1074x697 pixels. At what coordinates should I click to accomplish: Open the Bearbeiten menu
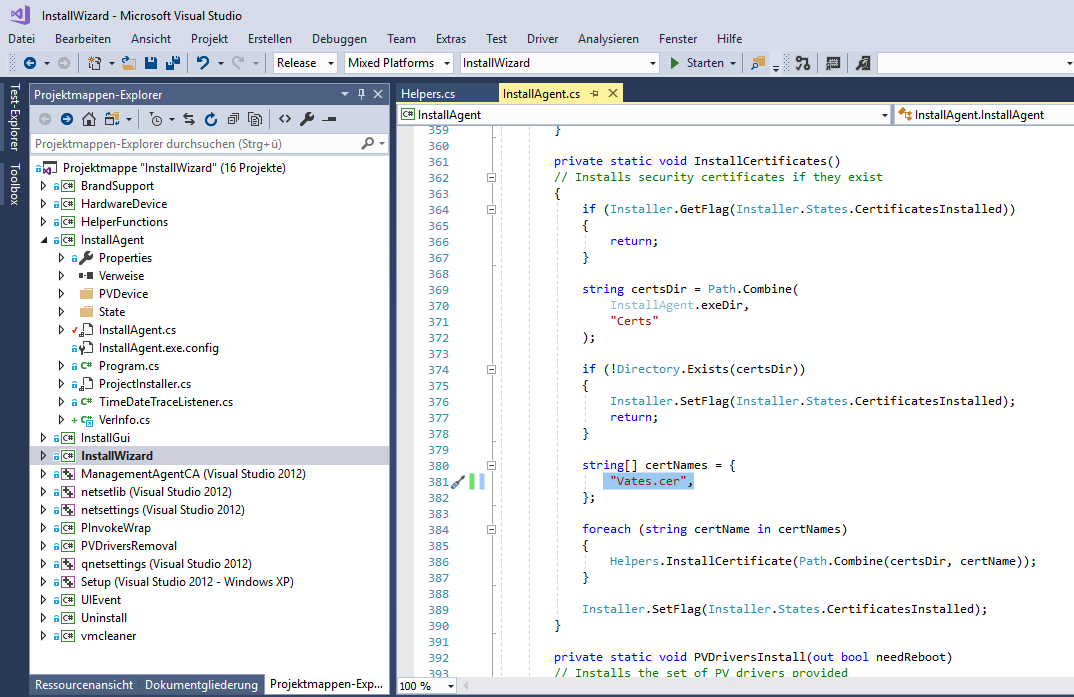click(x=83, y=39)
